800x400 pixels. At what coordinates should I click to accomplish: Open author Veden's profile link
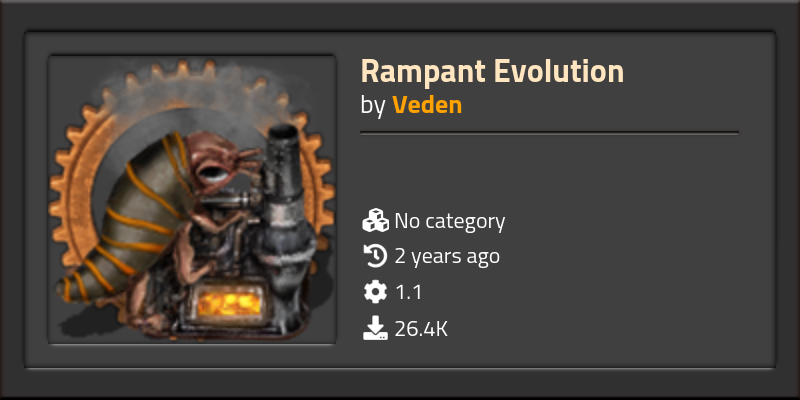click(427, 106)
